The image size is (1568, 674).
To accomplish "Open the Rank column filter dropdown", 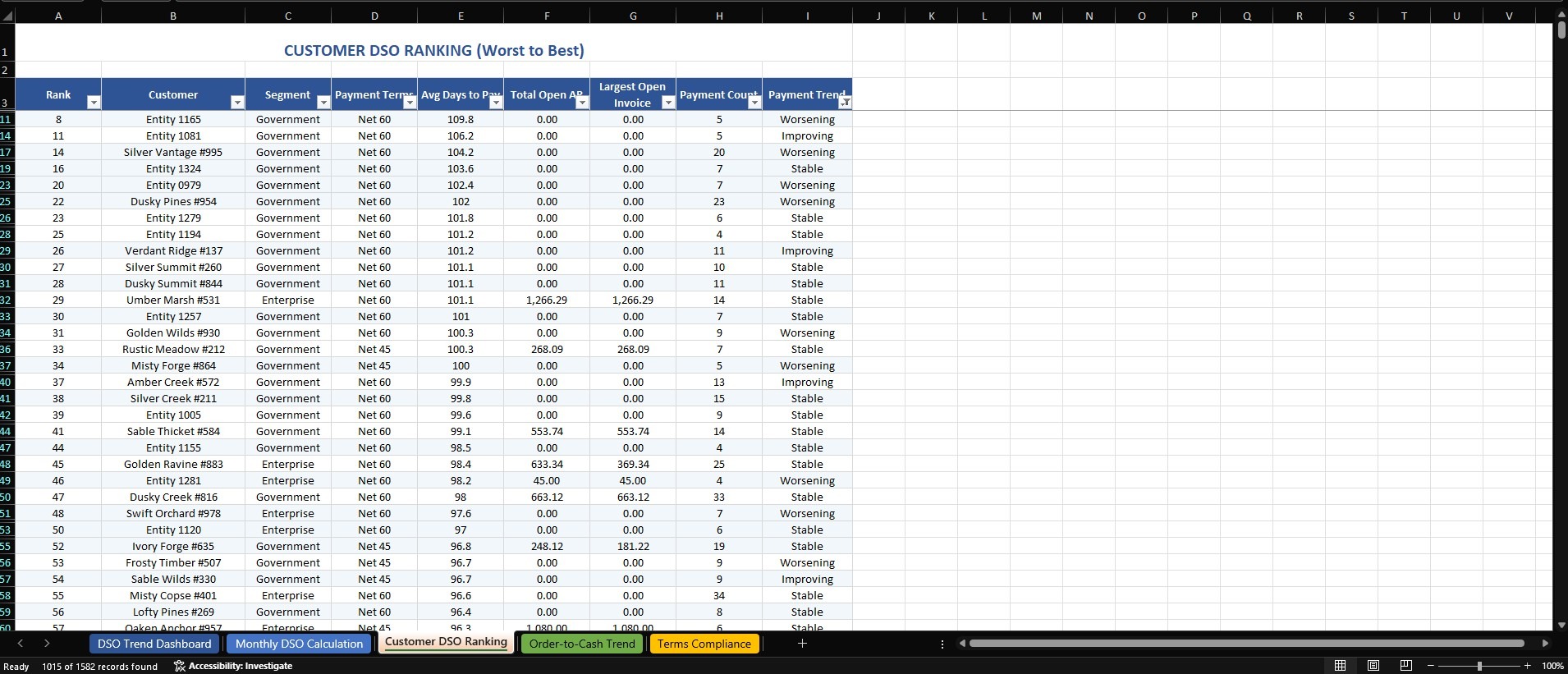I will pos(94,103).
